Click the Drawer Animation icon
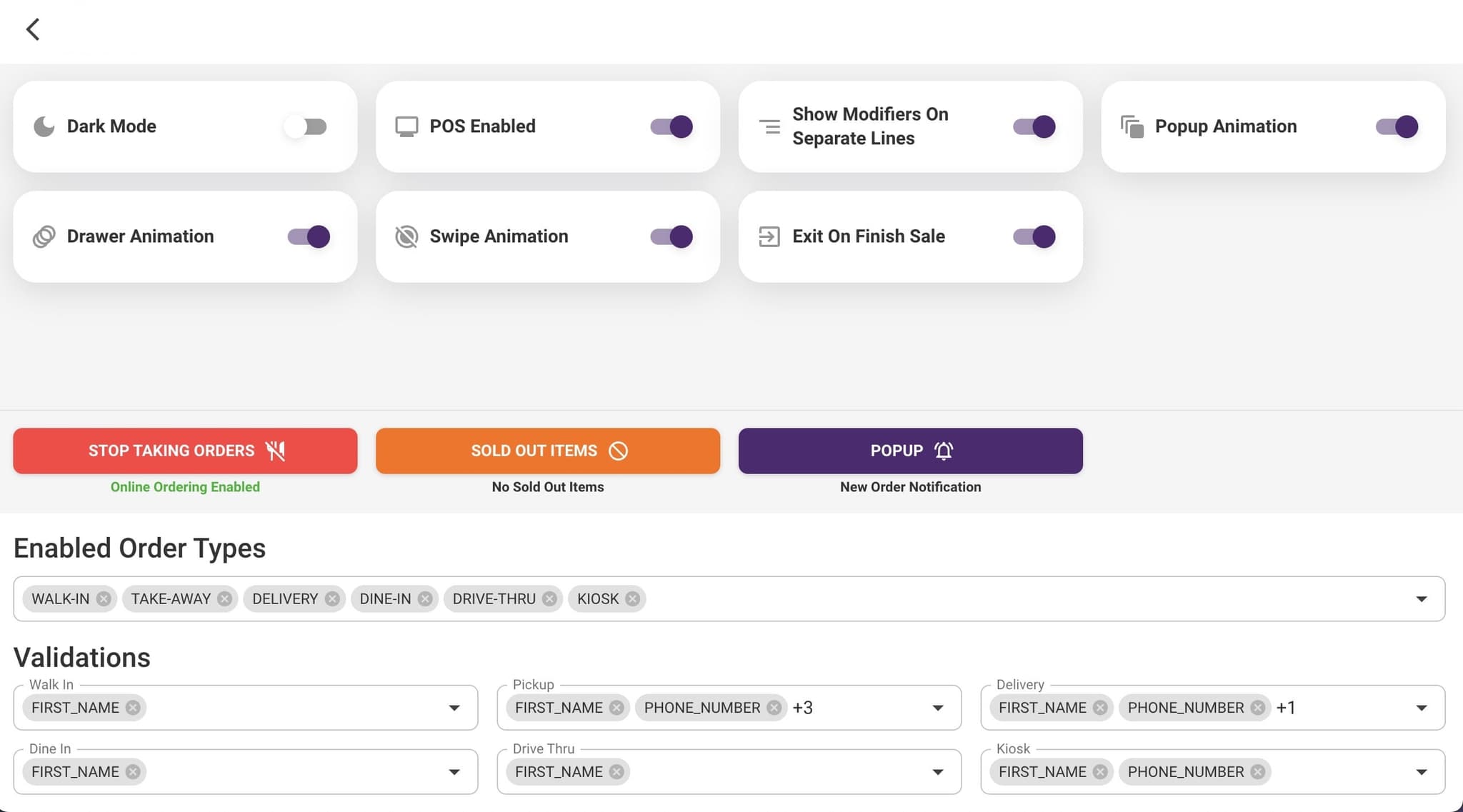 [44, 236]
